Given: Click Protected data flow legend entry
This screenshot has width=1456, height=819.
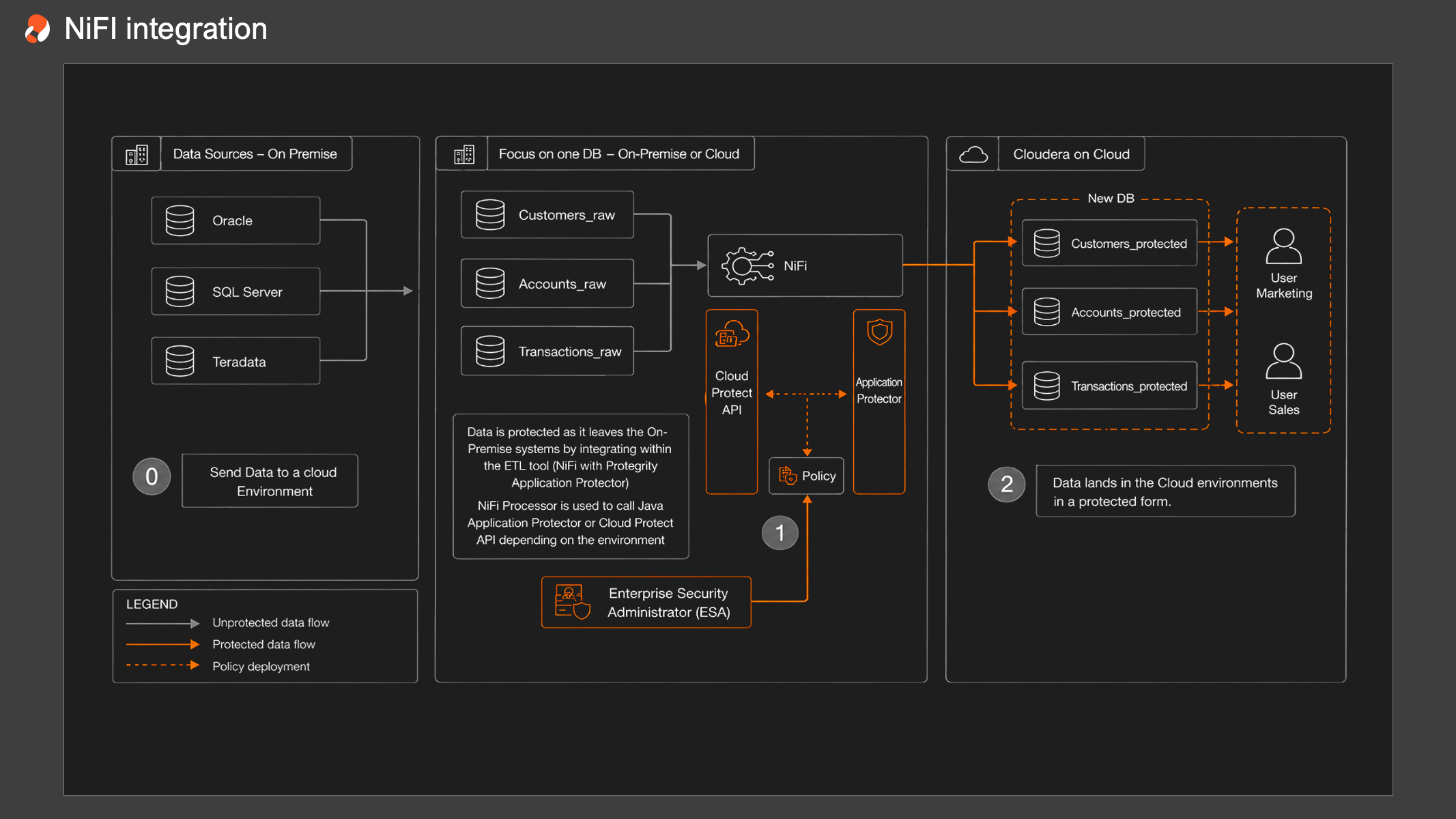Looking at the screenshot, I should (x=264, y=644).
